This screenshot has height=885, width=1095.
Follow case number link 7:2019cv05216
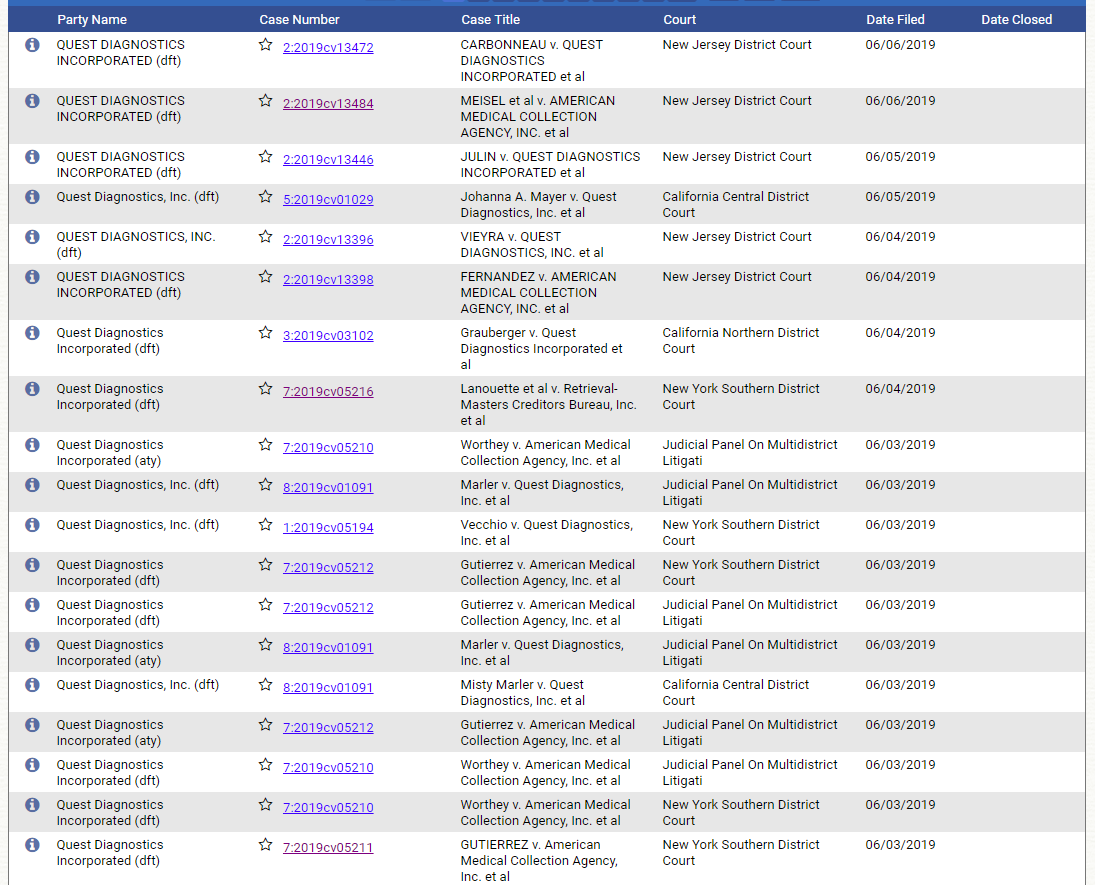click(328, 391)
